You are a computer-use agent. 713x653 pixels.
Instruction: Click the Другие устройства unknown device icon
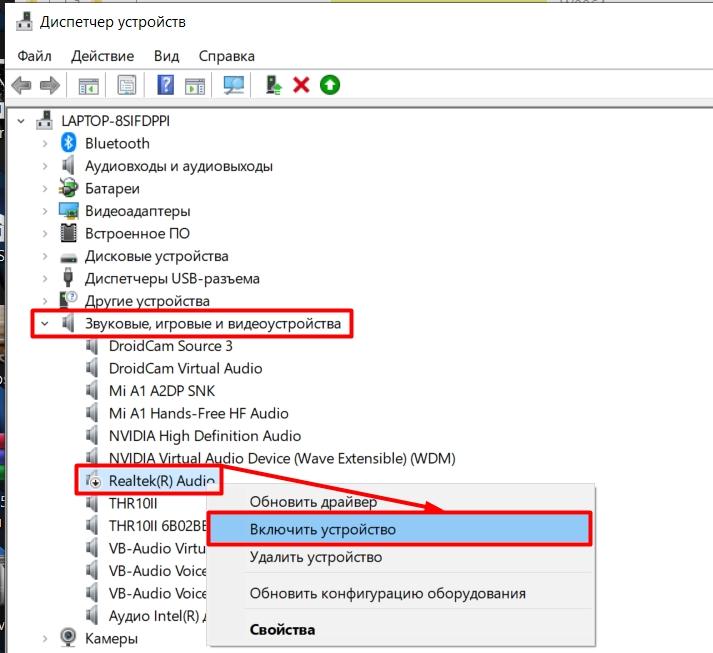pyautogui.click(x=69, y=300)
